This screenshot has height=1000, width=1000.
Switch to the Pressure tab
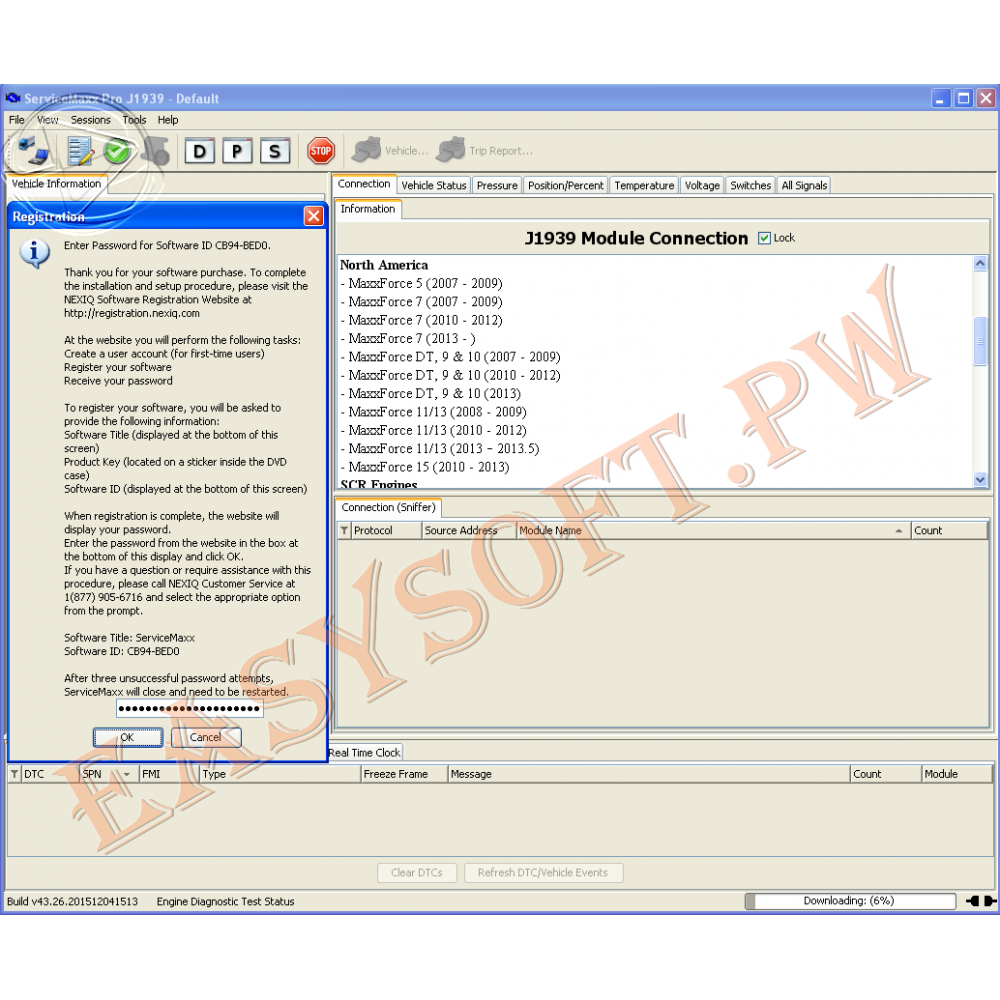[x=497, y=186]
